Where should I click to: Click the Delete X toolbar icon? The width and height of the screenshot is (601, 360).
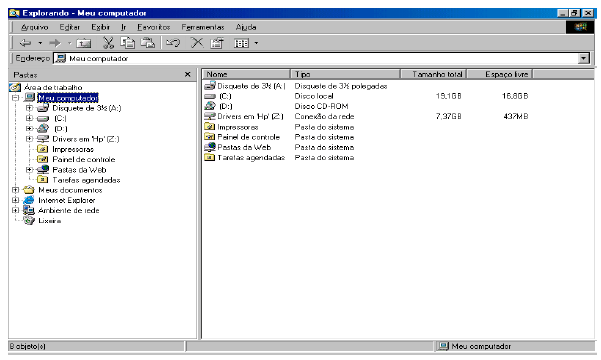(x=197, y=43)
